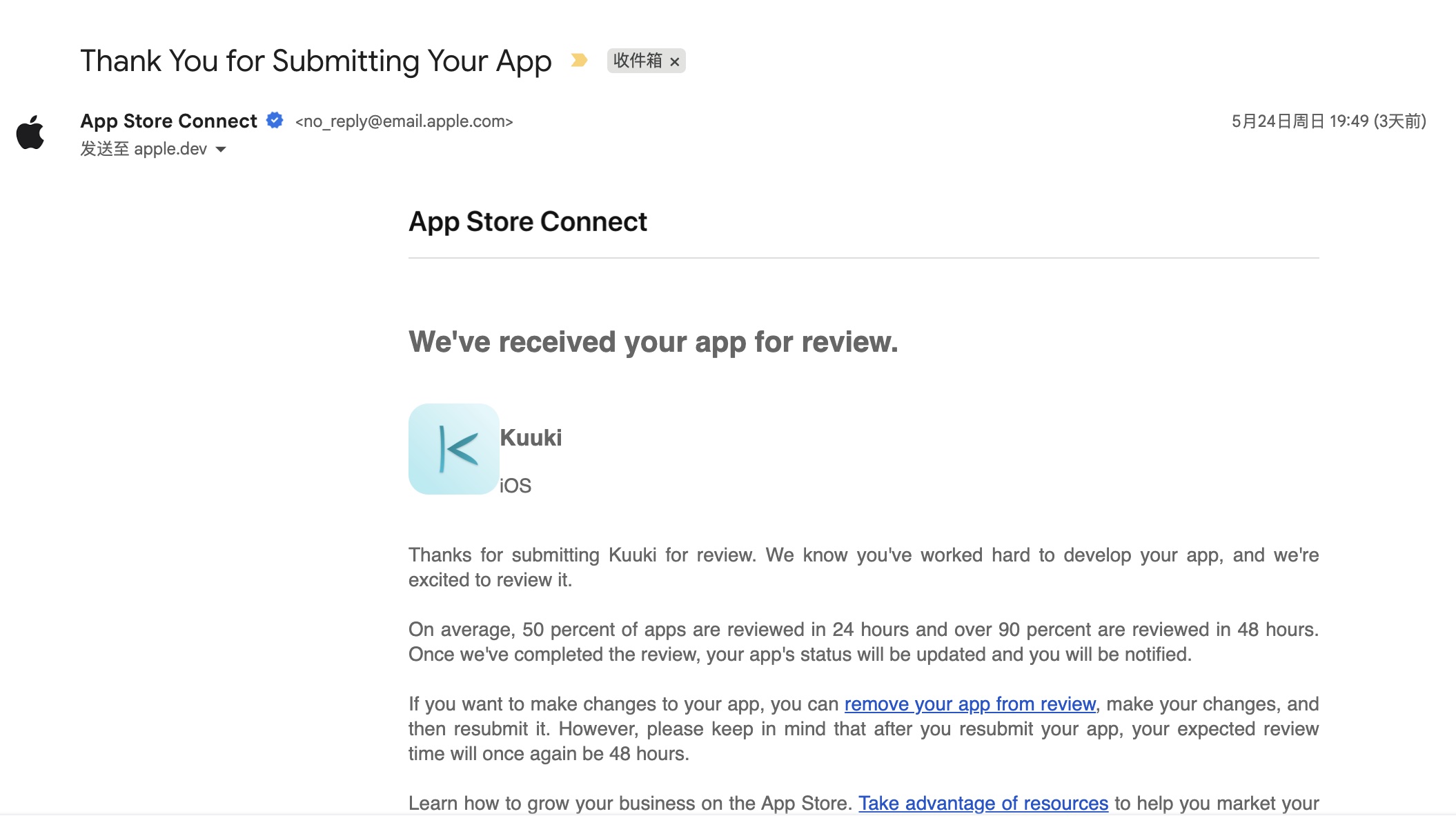Click the no_reply@email.apple.com address

click(404, 121)
